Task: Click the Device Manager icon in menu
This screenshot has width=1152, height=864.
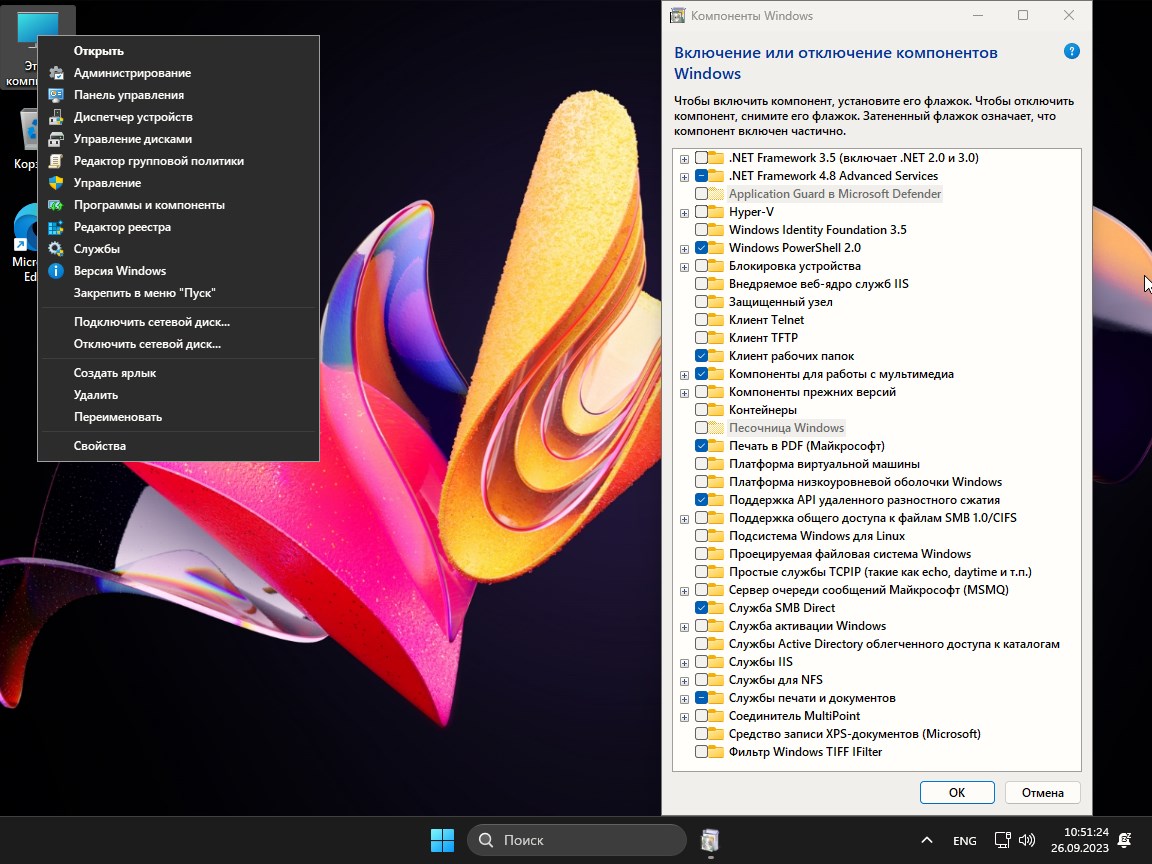Action: pos(56,117)
